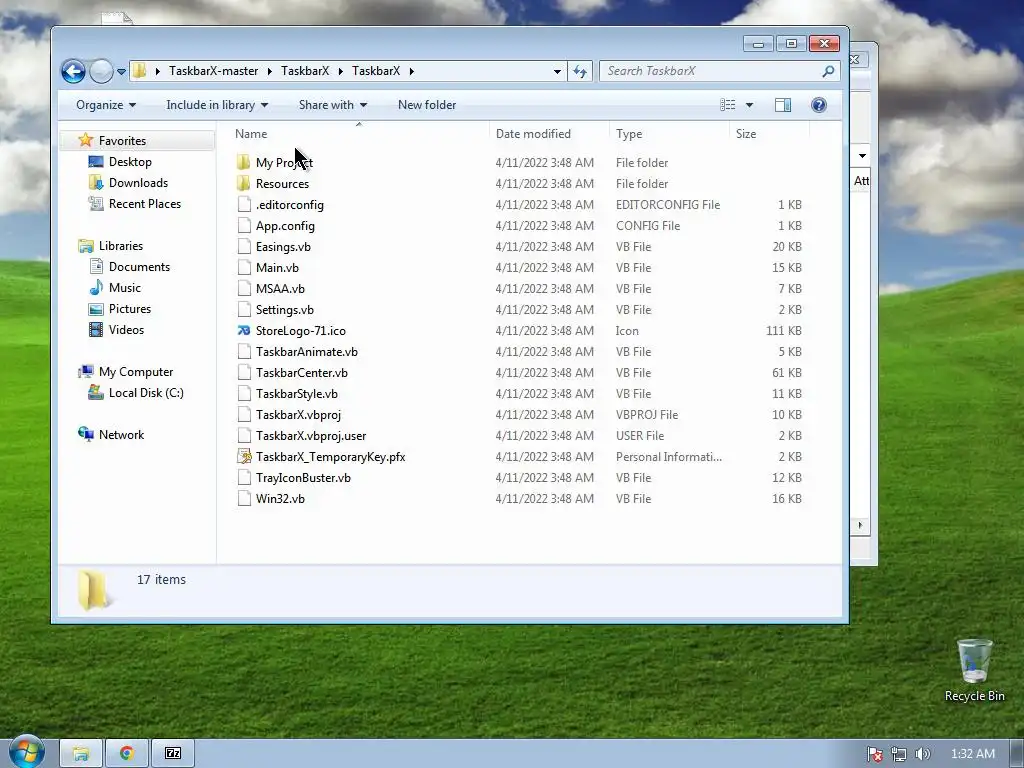This screenshot has width=1024, height=768.
Task: Select the TaskbarAnimate.vb file
Action: pos(307,352)
